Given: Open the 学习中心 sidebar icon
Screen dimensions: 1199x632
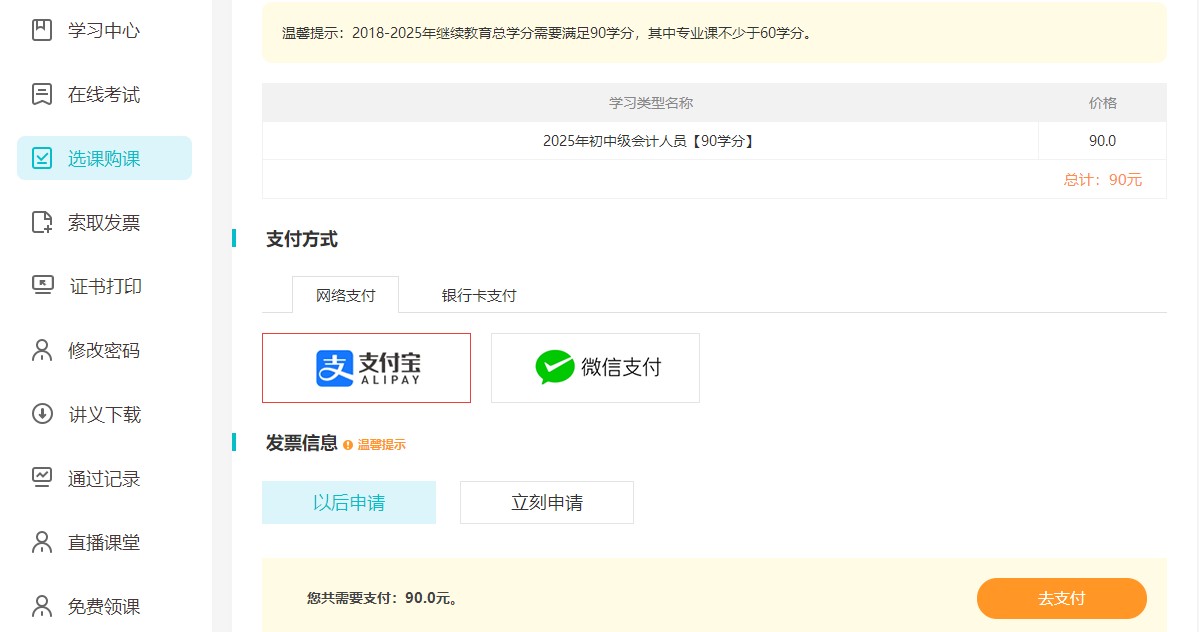Looking at the screenshot, I should 41,30.
